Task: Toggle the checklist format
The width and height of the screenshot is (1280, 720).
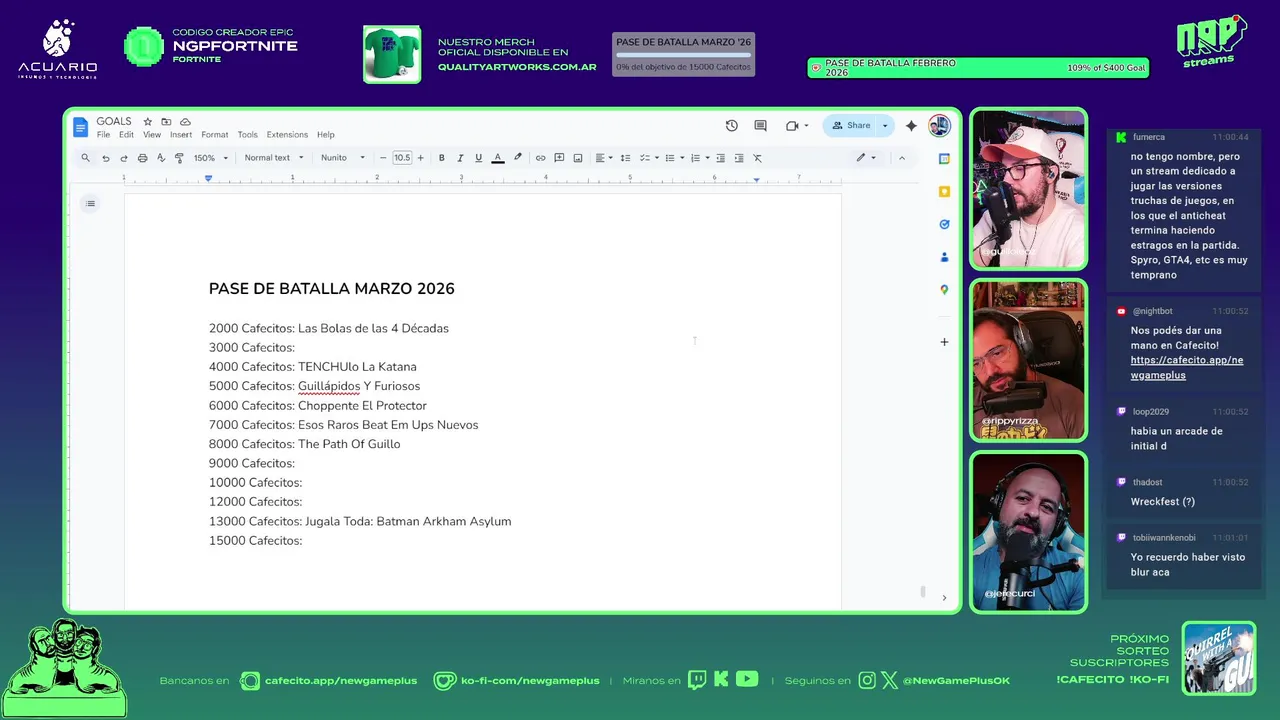Action: click(x=647, y=158)
